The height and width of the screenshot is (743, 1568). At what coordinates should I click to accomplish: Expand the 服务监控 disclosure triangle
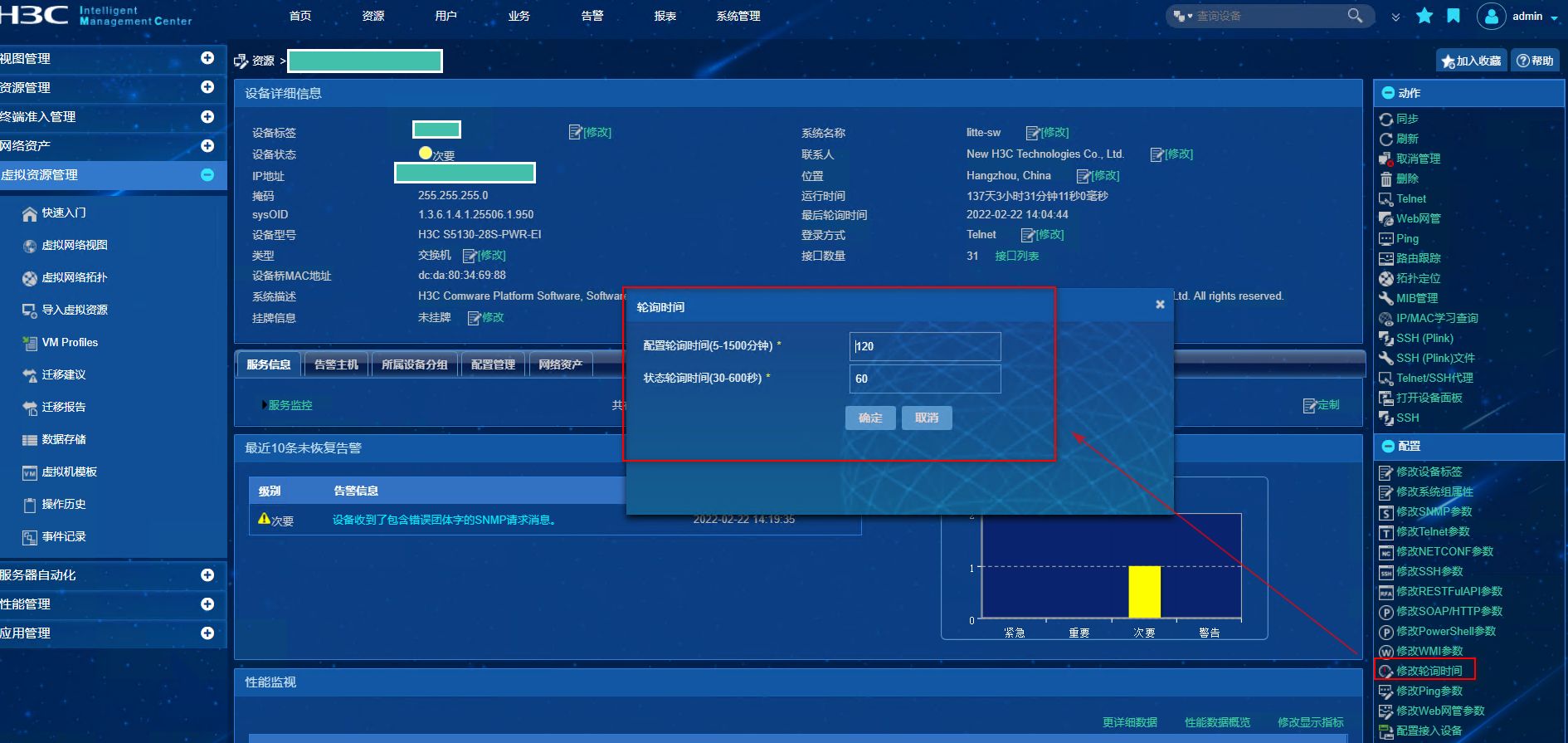(x=264, y=405)
